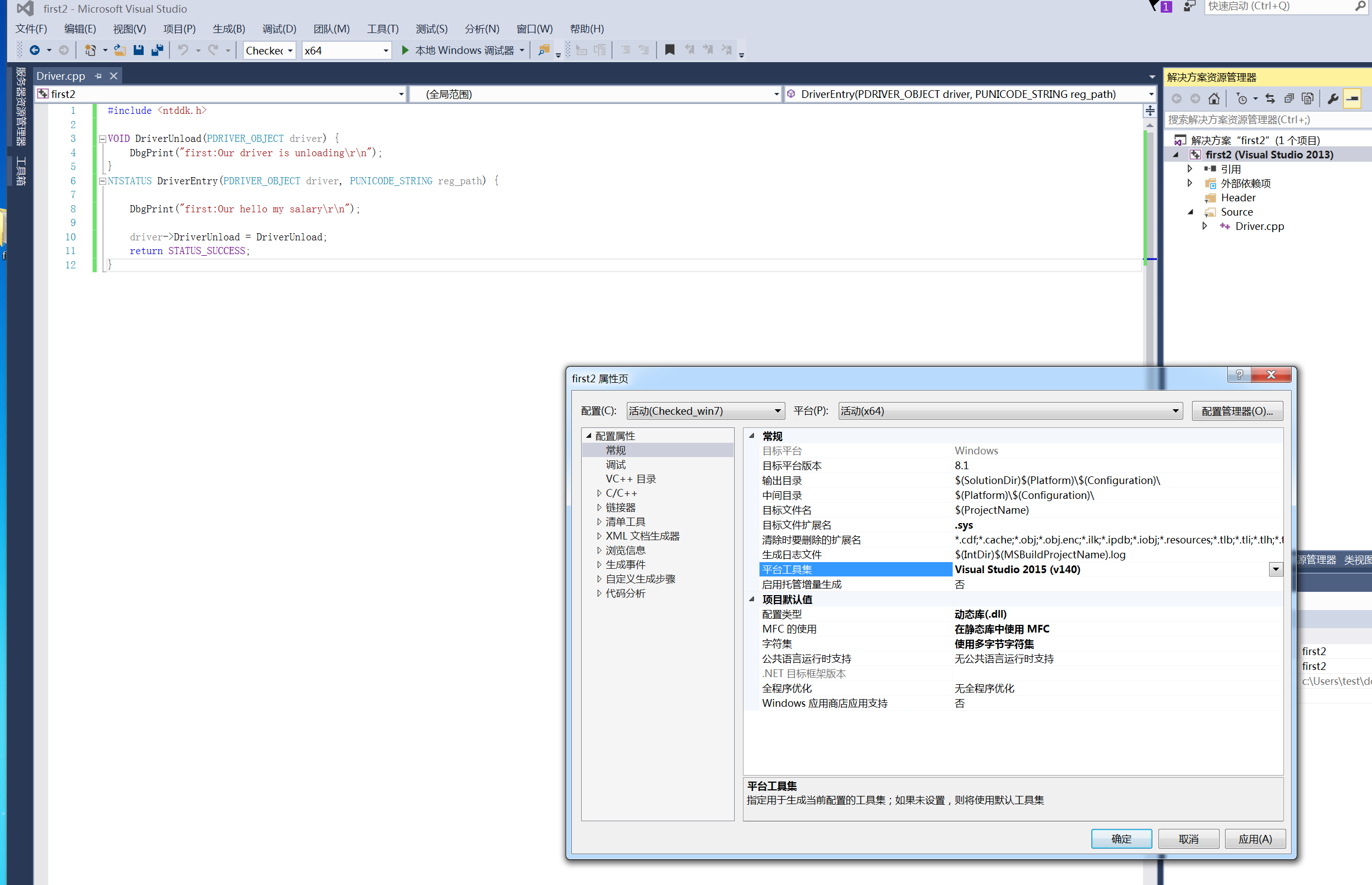Pin the Driver.cpp tab
The height and width of the screenshot is (885, 1372).
pos(99,76)
